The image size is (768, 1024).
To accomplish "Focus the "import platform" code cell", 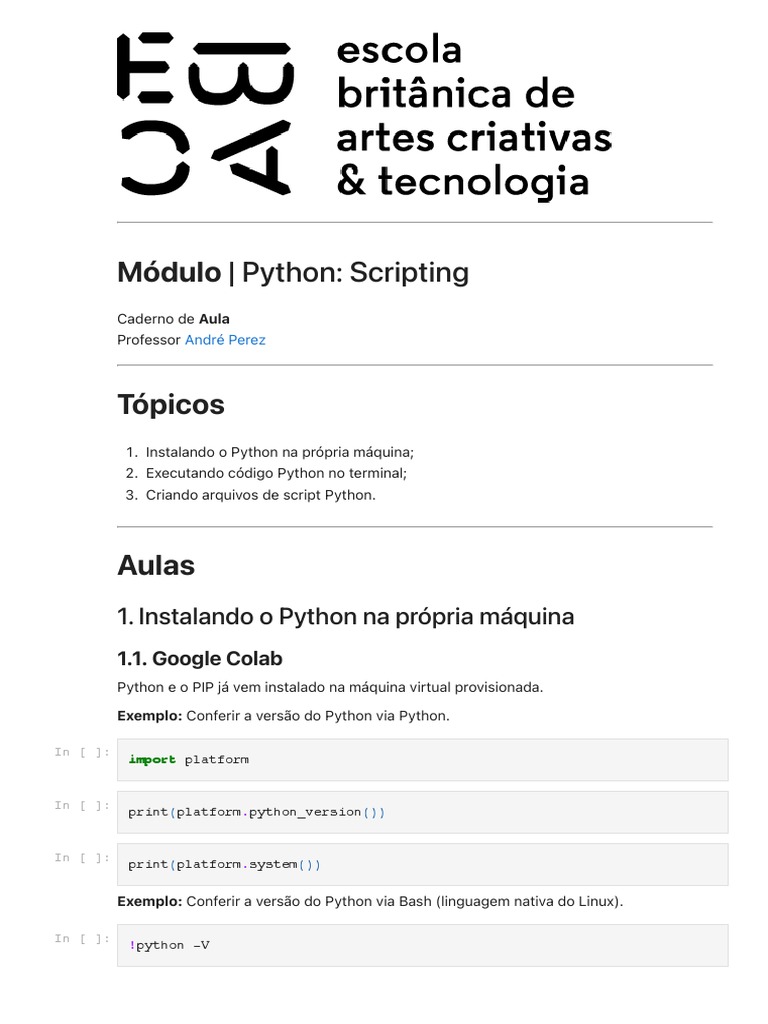I will coord(422,760).
